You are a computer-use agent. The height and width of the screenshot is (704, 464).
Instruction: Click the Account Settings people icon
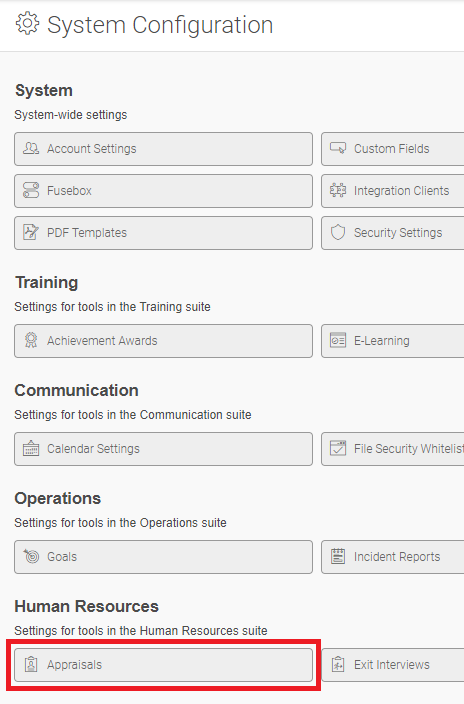click(31, 149)
